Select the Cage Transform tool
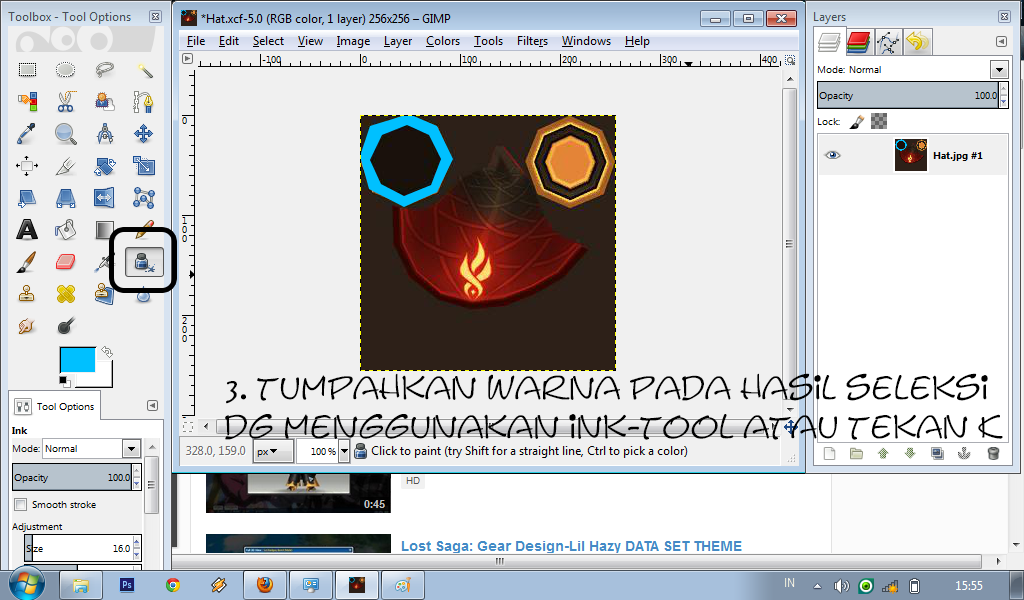1024x600 pixels. coord(144,198)
